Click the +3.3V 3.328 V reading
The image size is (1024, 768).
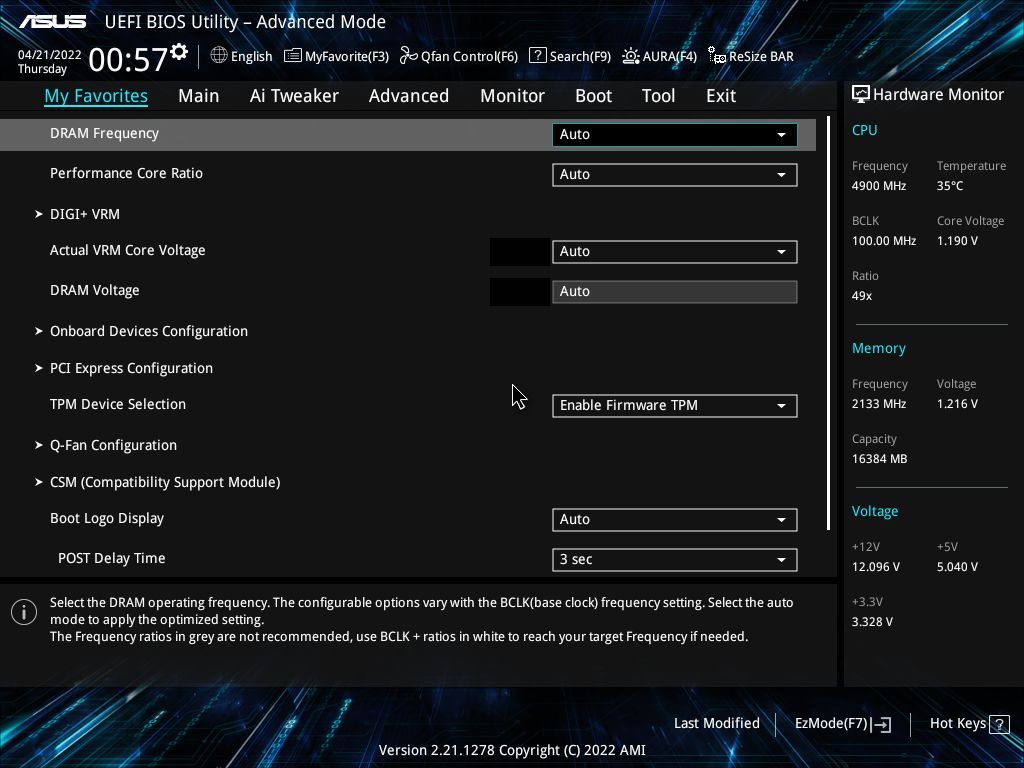click(872, 622)
